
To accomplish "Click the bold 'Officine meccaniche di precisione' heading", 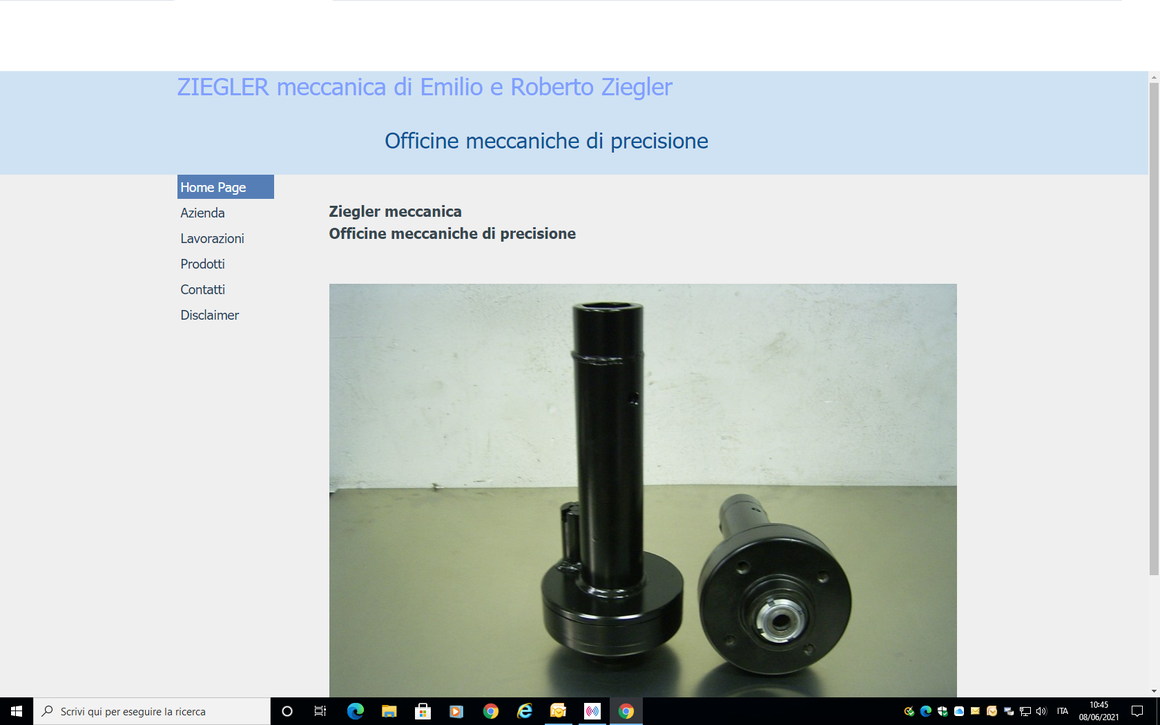I will click(452, 234).
